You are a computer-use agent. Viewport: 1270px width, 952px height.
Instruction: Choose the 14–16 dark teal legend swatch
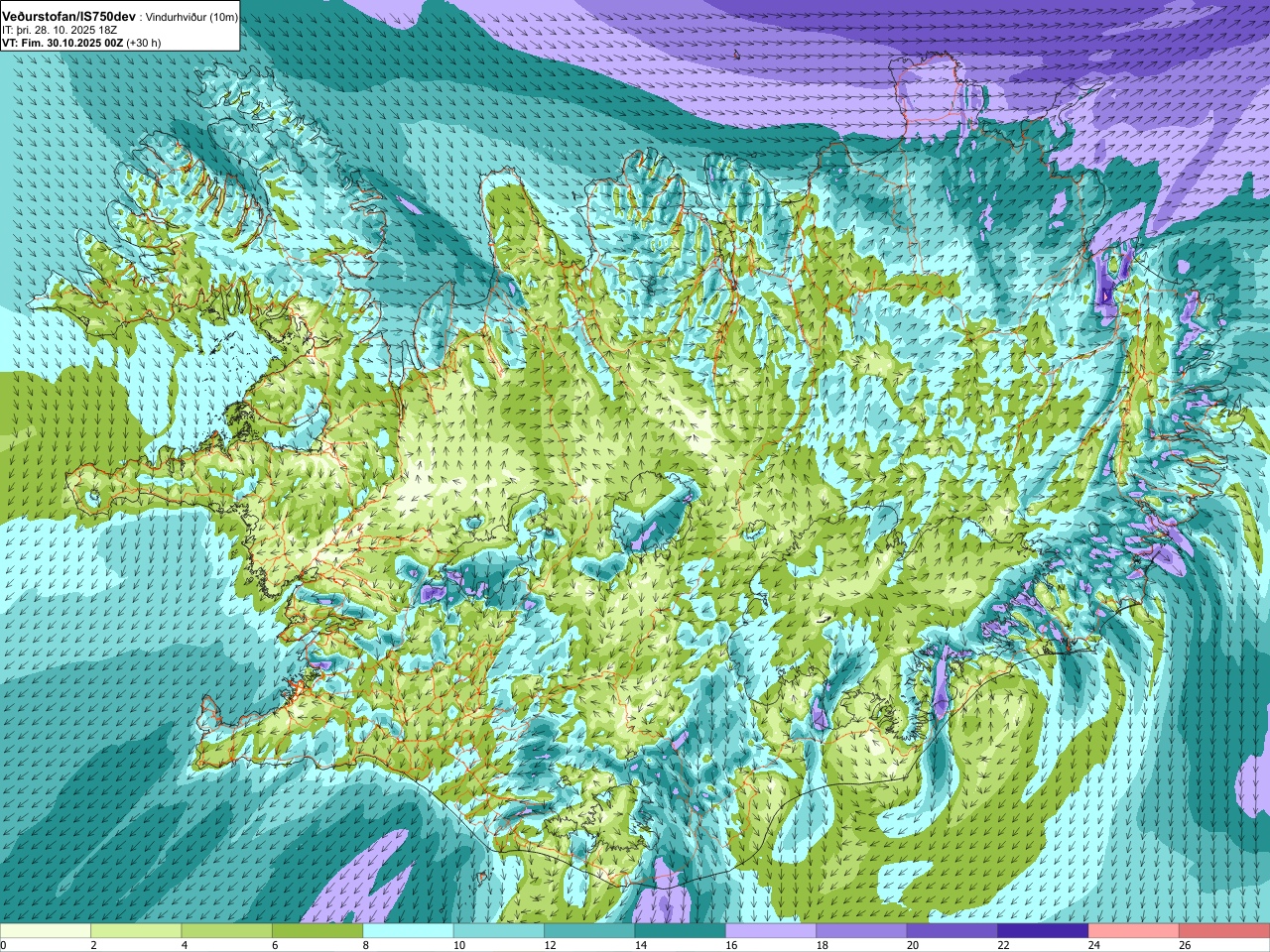(x=681, y=931)
